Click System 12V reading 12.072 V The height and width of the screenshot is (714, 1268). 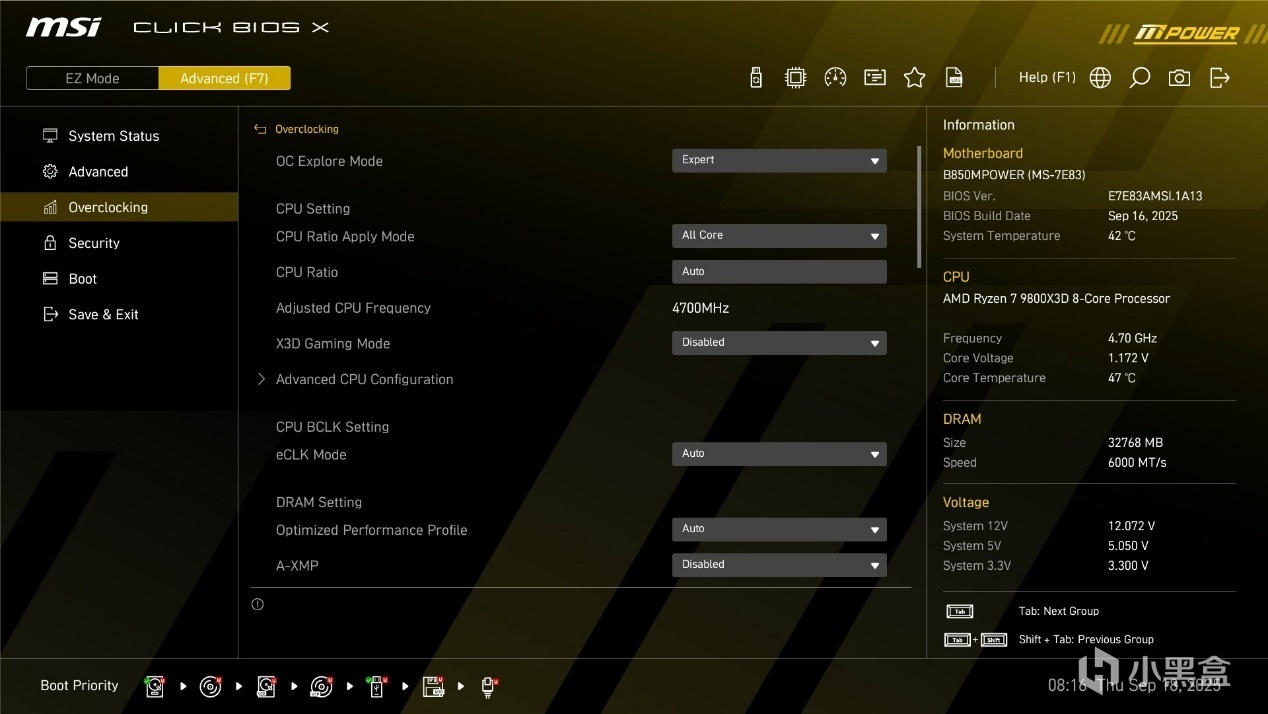click(x=1131, y=526)
